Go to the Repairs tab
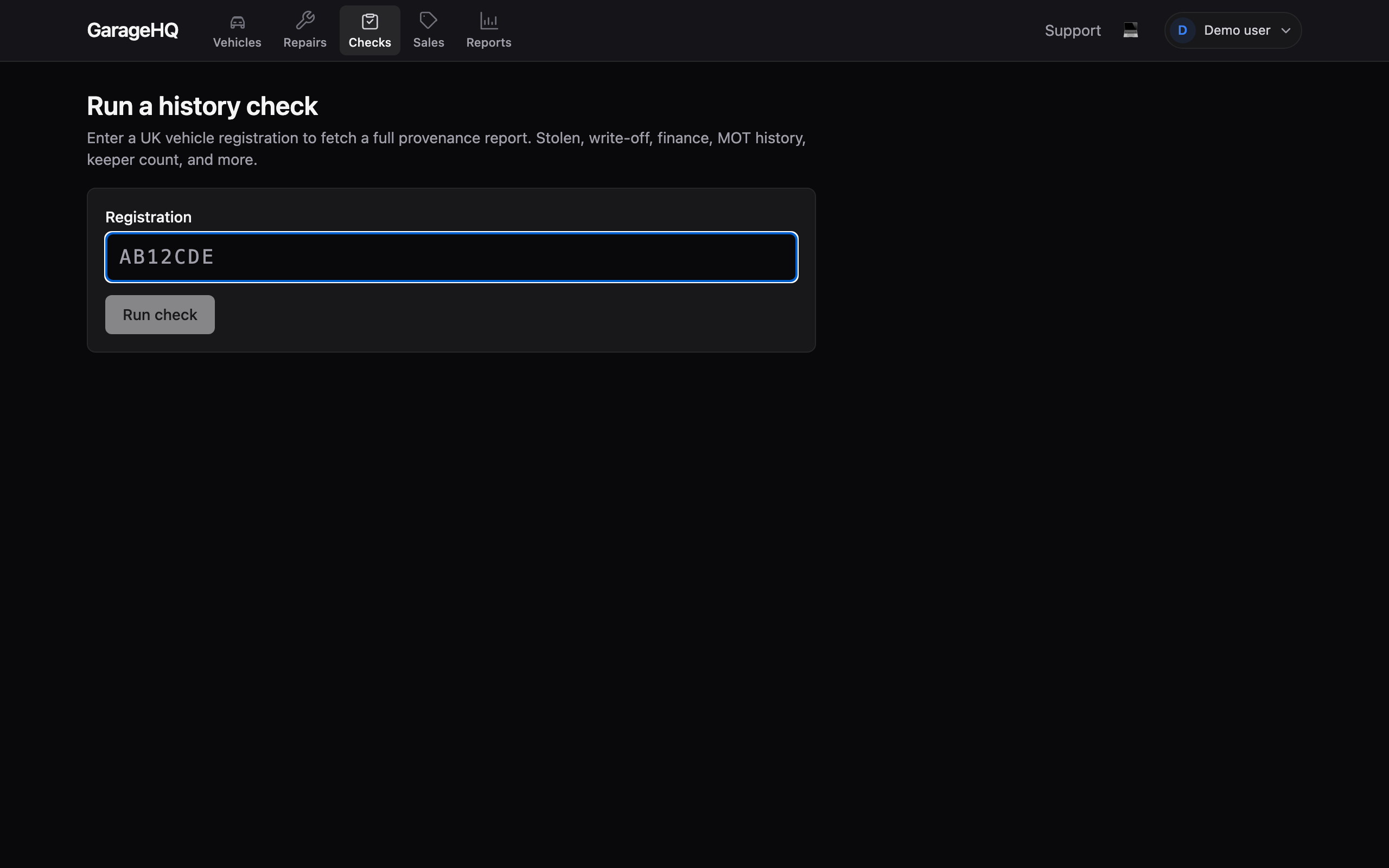Image resolution: width=1389 pixels, height=868 pixels. click(305, 30)
